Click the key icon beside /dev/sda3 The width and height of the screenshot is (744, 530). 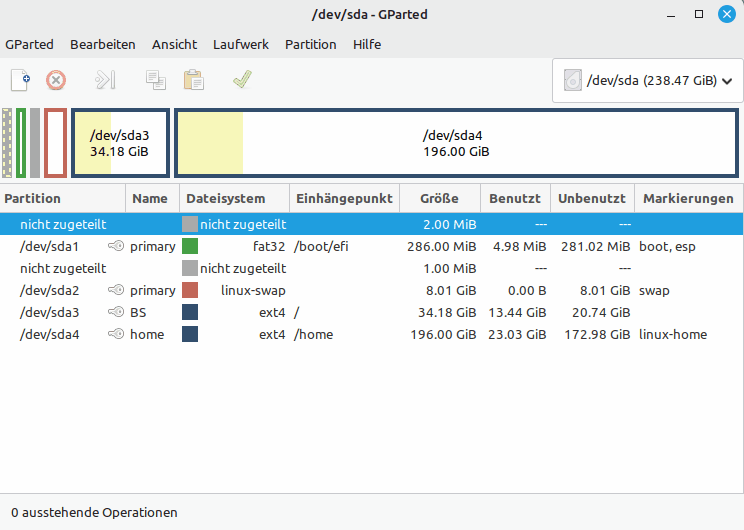click(116, 313)
